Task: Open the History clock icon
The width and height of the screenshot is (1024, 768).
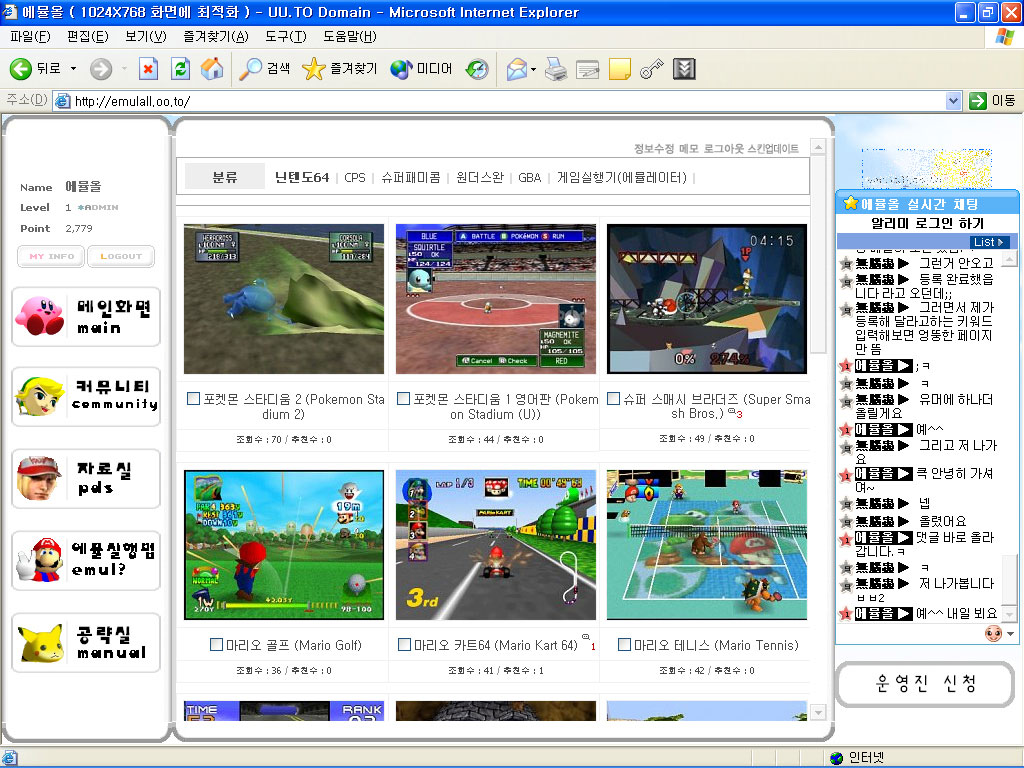Action: (477, 69)
